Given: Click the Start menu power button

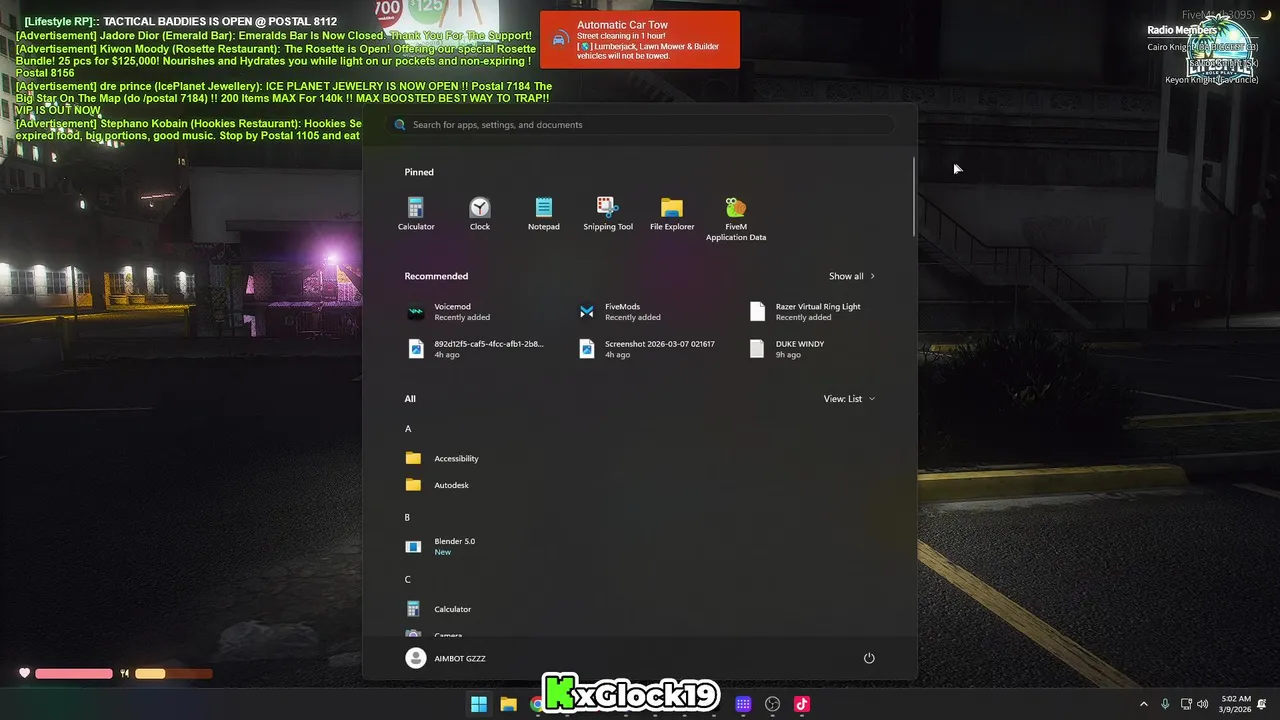Looking at the screenshot, I should coord(869,658).
